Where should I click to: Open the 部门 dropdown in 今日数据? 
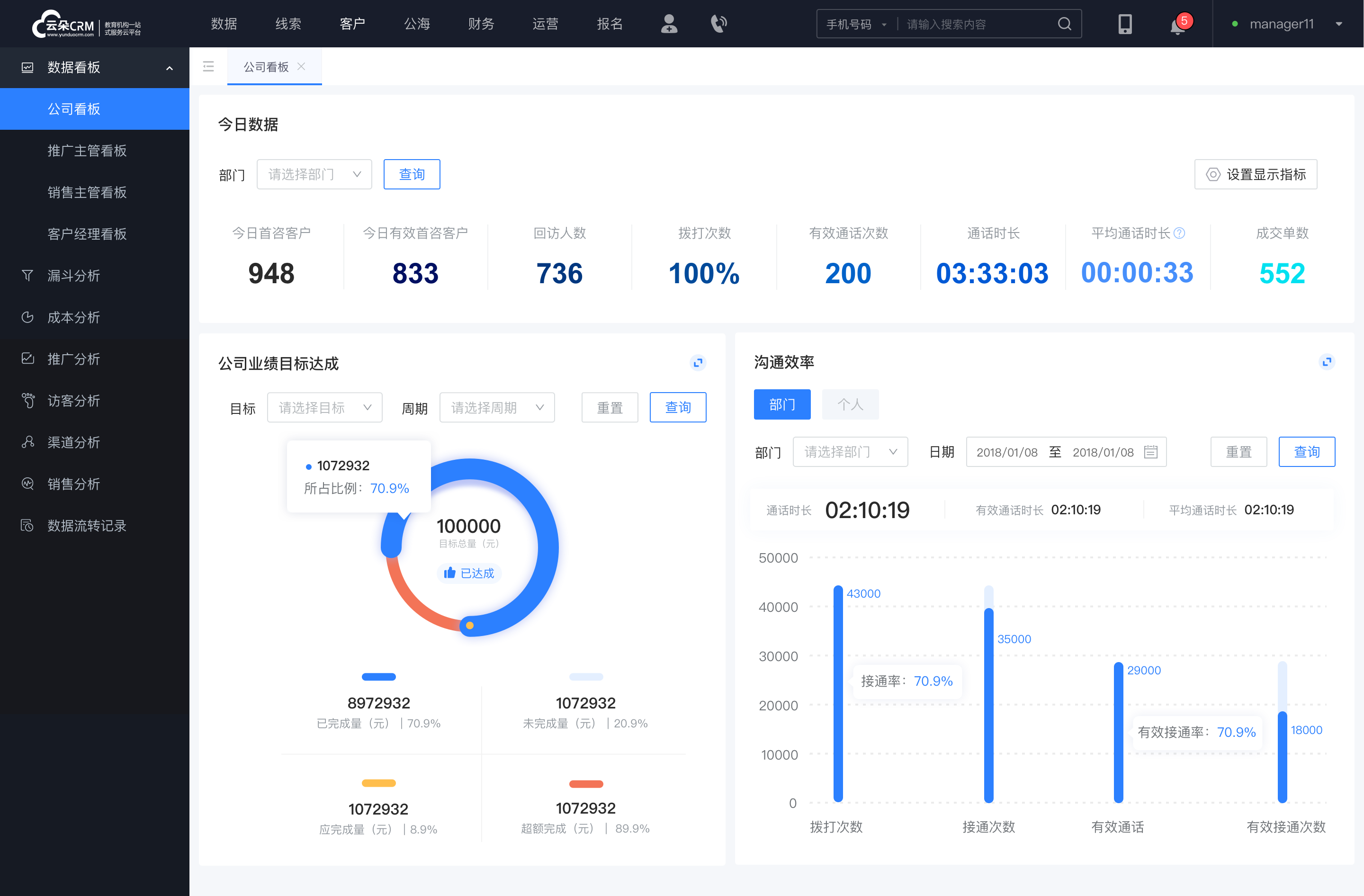click(x=313, y=173)
